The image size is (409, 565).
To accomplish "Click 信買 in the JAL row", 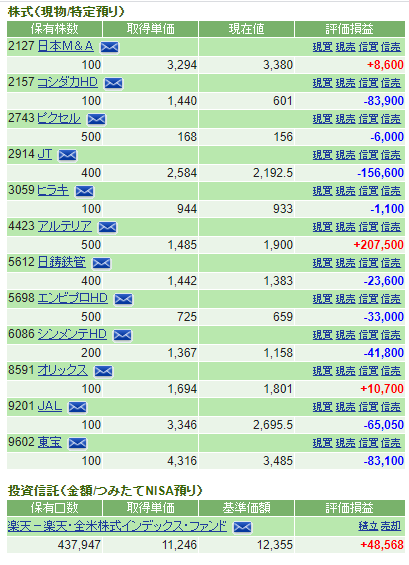I will [x=368, y=408].
